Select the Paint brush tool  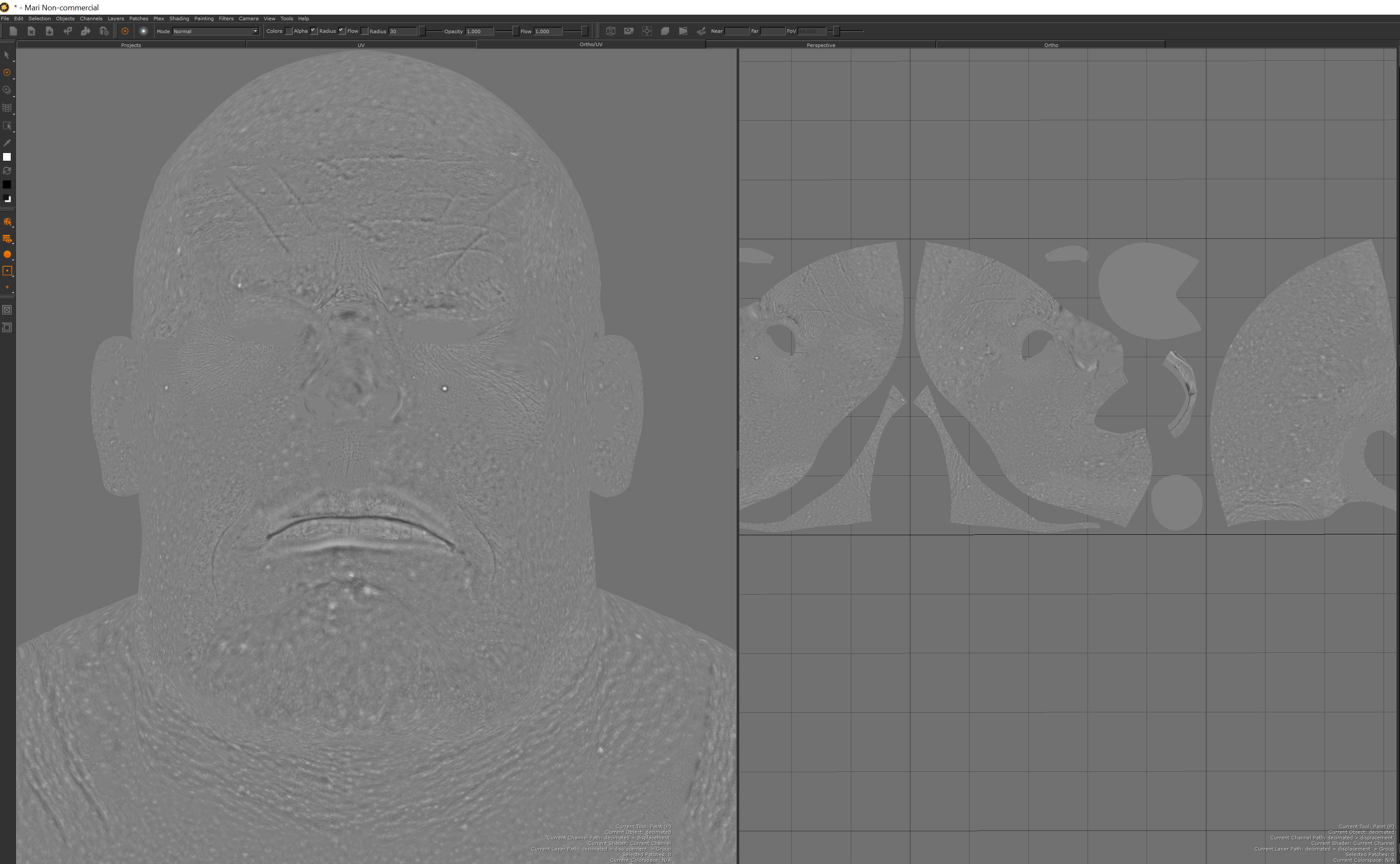click(7, 72)
